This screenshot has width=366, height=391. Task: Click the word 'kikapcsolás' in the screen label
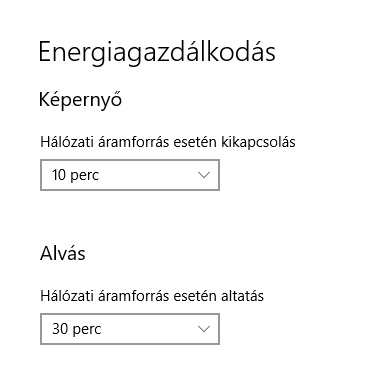pyautogui.click(x=258, y=142)
